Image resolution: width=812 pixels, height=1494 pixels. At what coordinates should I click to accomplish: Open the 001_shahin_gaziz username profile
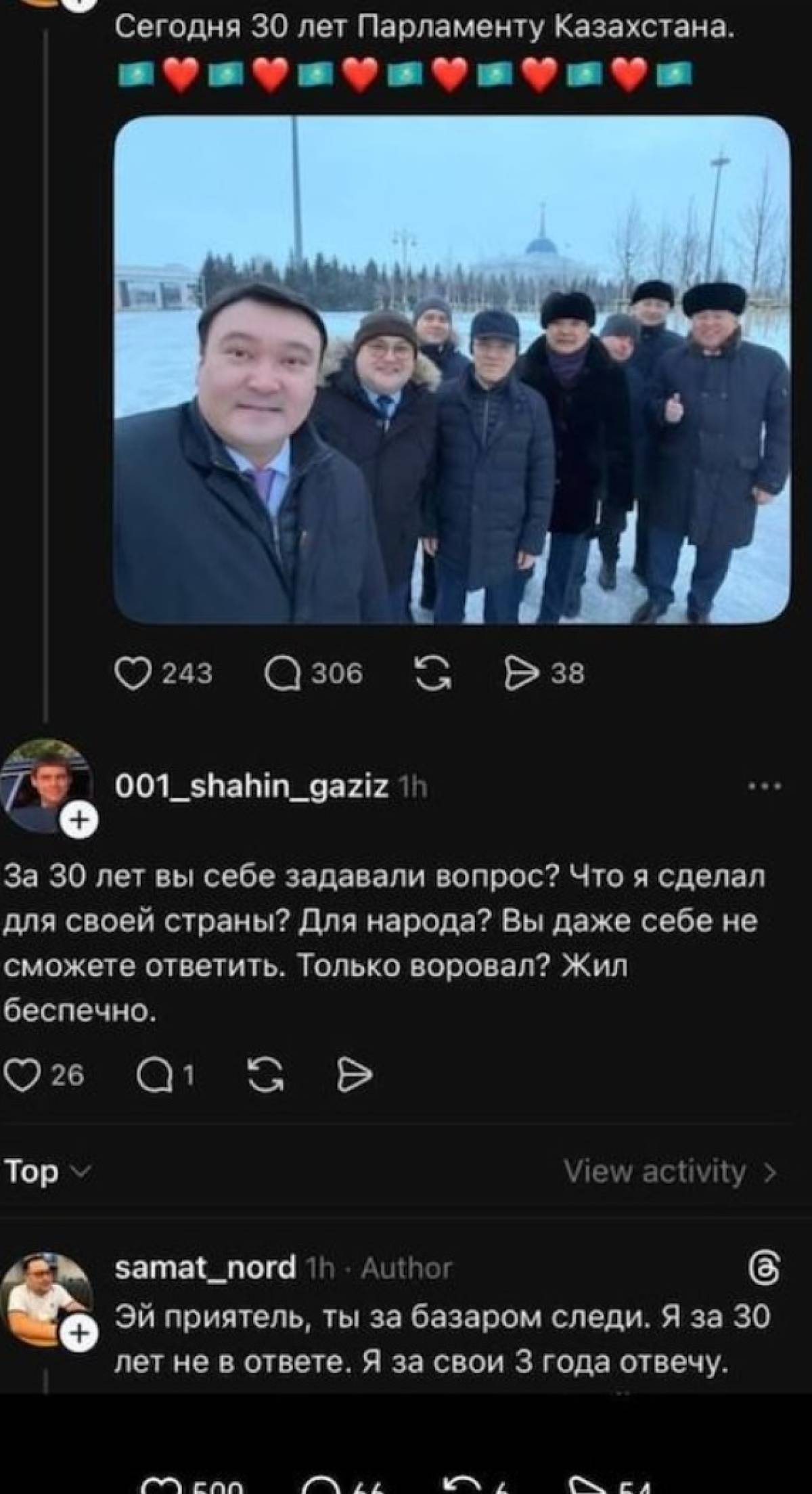coord(252,787)
